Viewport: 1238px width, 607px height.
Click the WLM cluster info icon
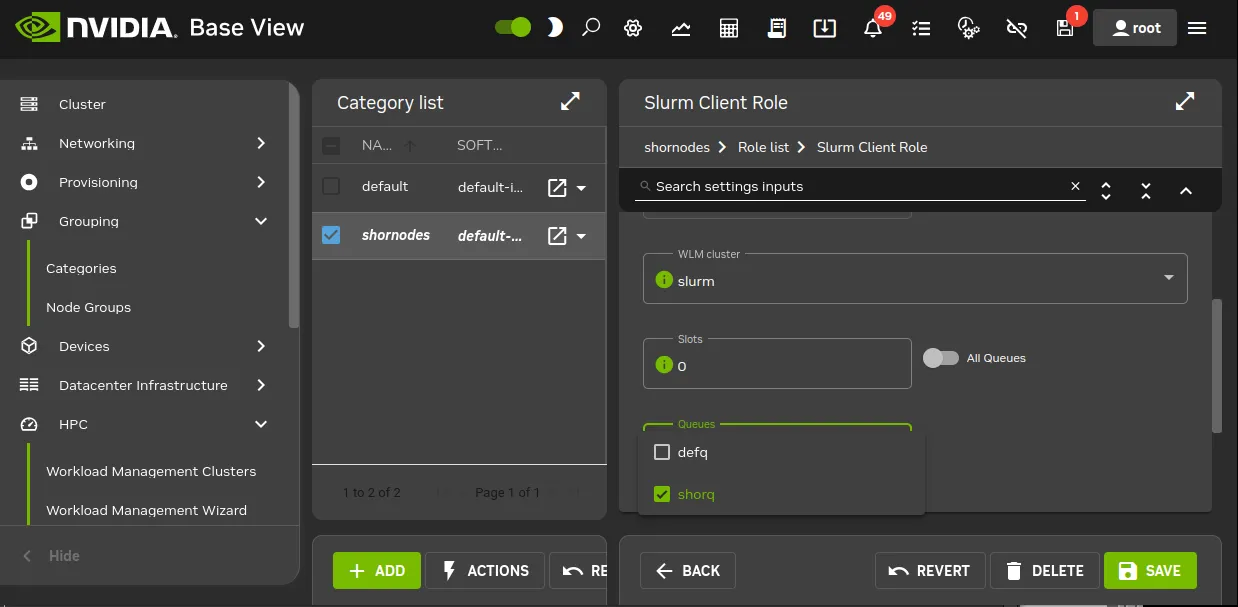point(663,280)
